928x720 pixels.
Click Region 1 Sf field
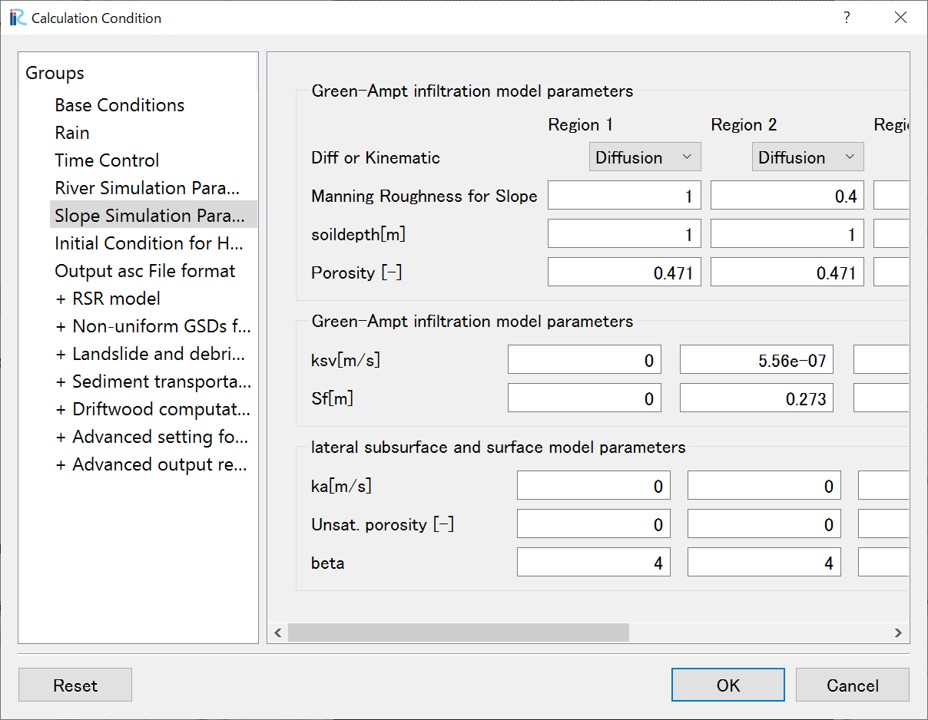coord(585,398)
